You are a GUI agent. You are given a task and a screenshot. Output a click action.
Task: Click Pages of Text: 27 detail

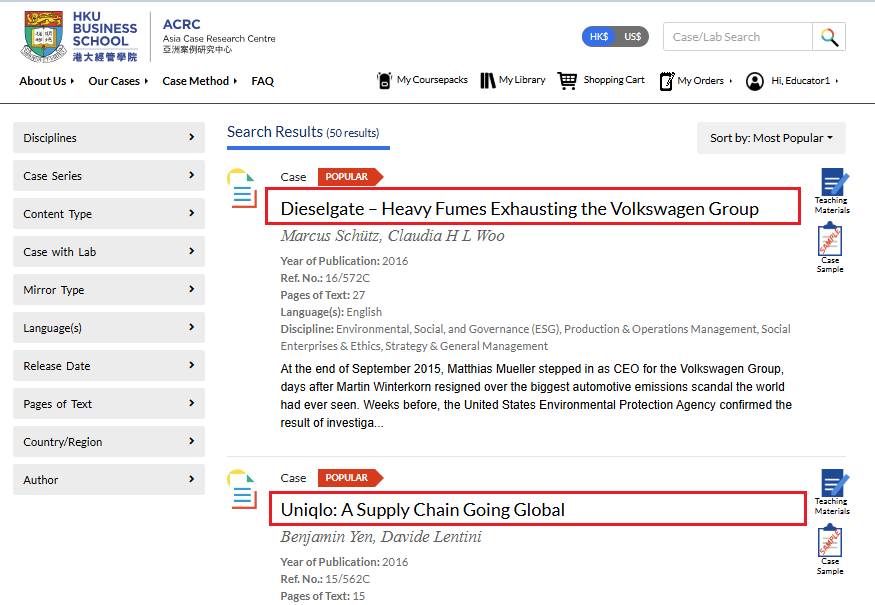coord(323,295)
